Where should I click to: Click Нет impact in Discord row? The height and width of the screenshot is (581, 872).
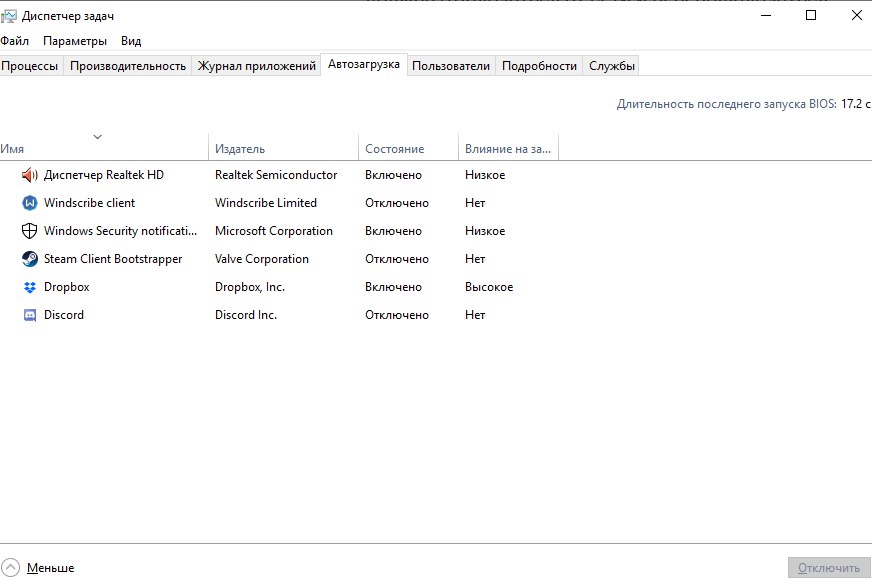tap(475, 315)
